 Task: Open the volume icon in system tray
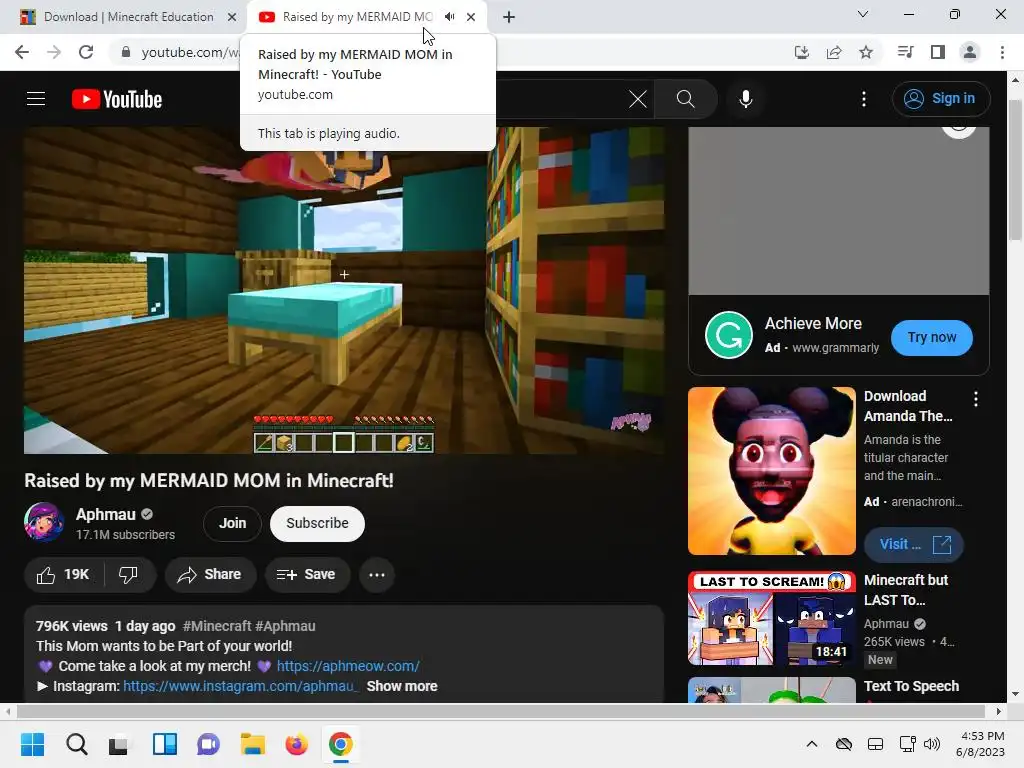pyautogui.click(x=933, y=744)
